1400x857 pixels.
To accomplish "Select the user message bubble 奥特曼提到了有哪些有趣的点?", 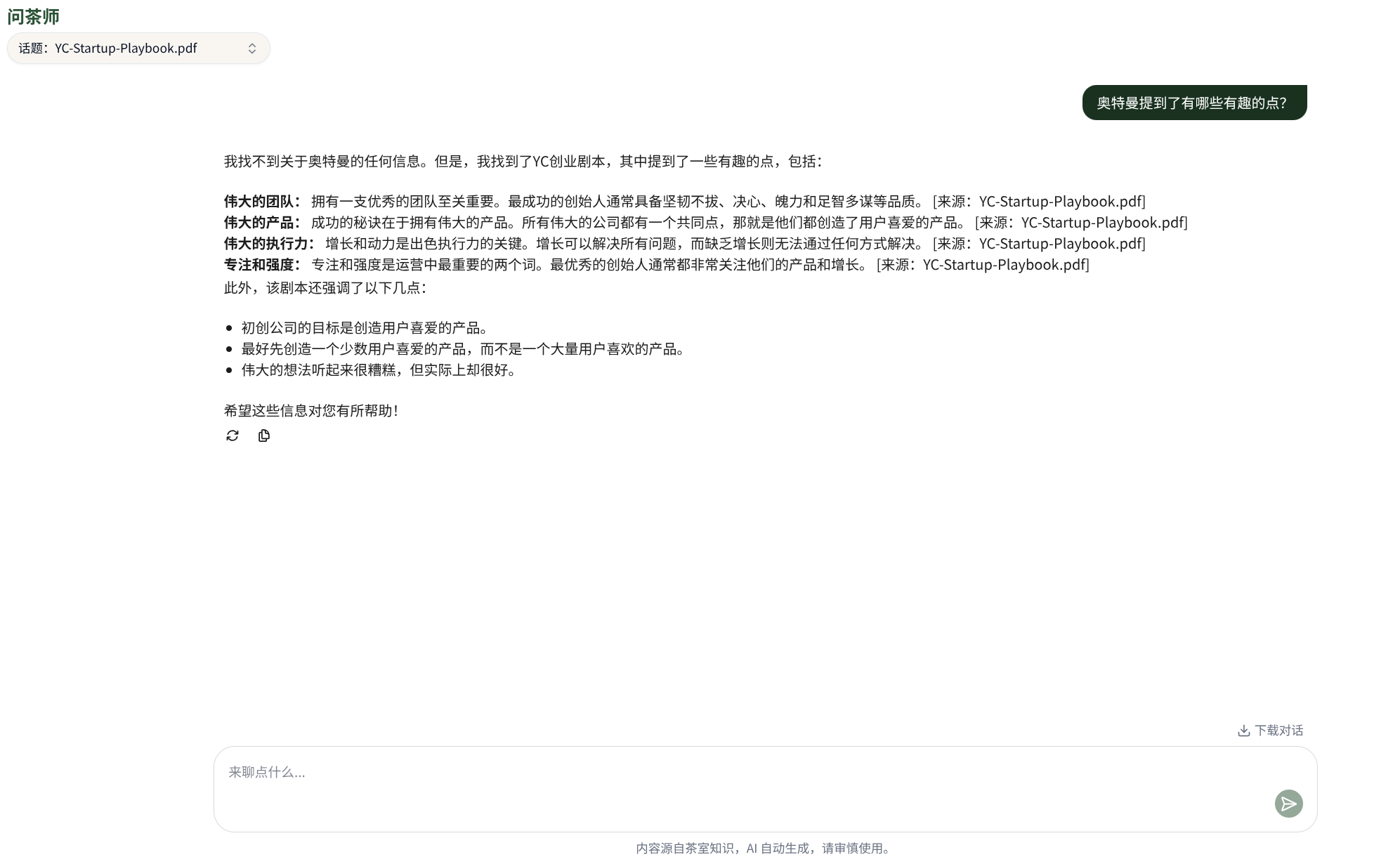I will point(1194,103).
